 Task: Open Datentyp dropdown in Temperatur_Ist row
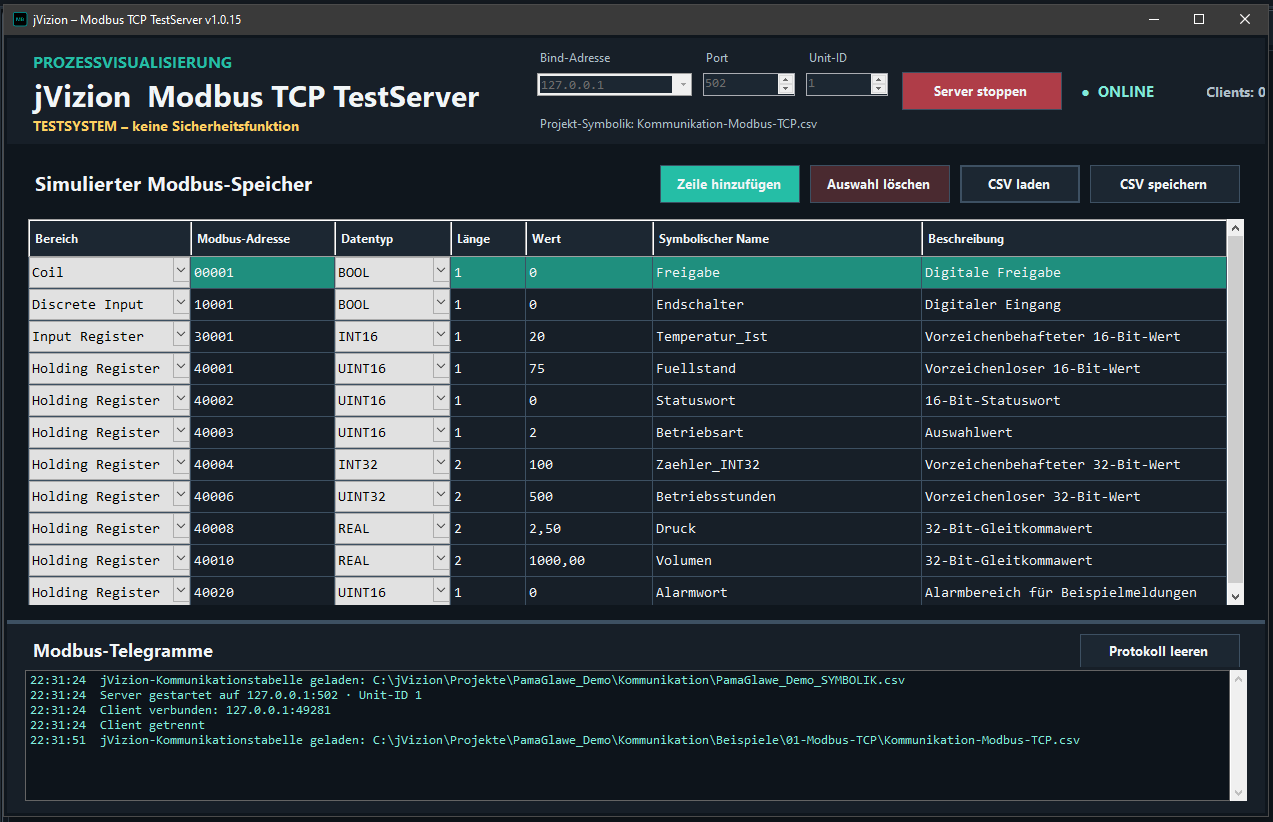click(441, 335)
